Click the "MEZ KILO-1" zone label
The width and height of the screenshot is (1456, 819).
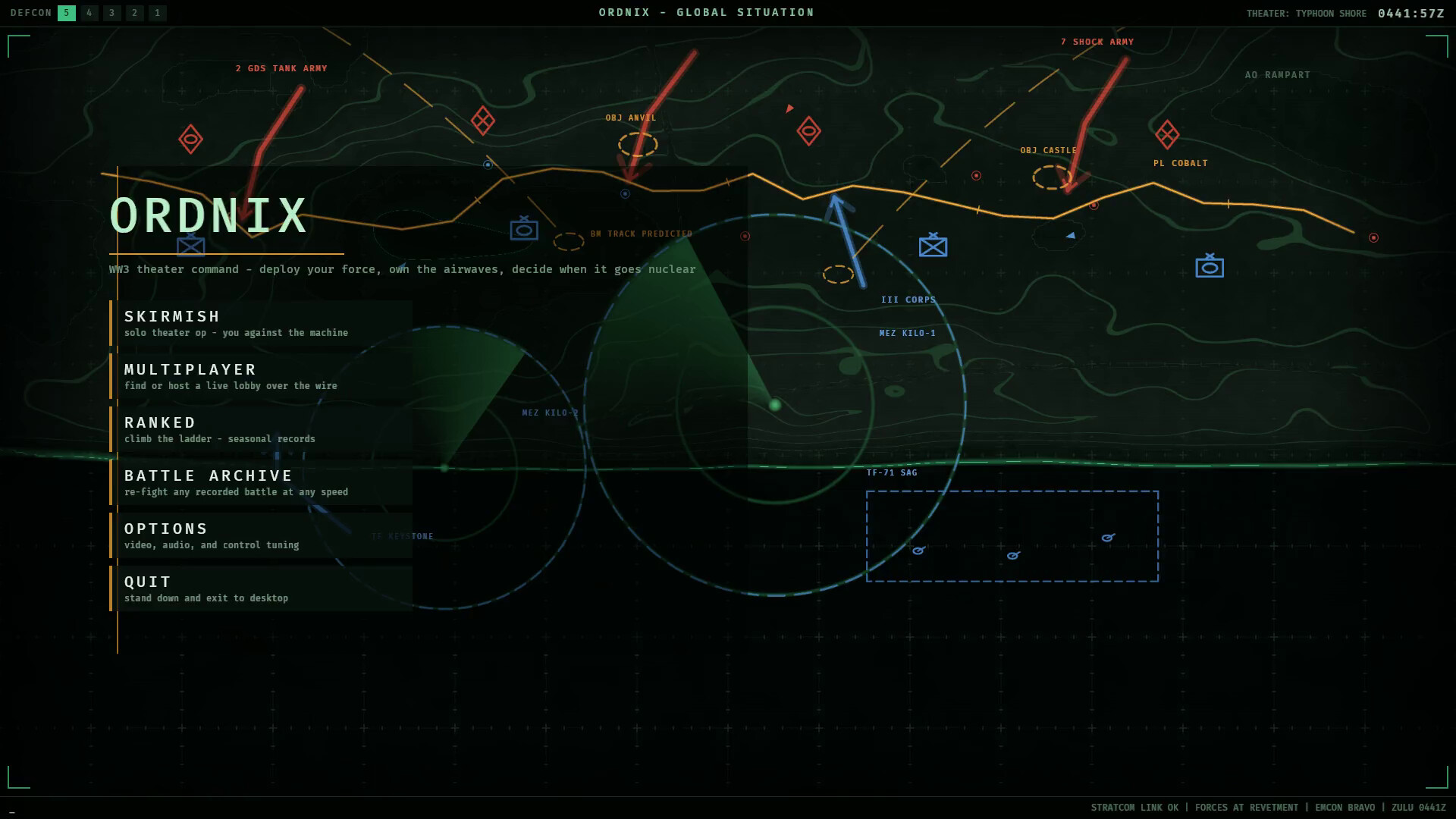(908, 333)
